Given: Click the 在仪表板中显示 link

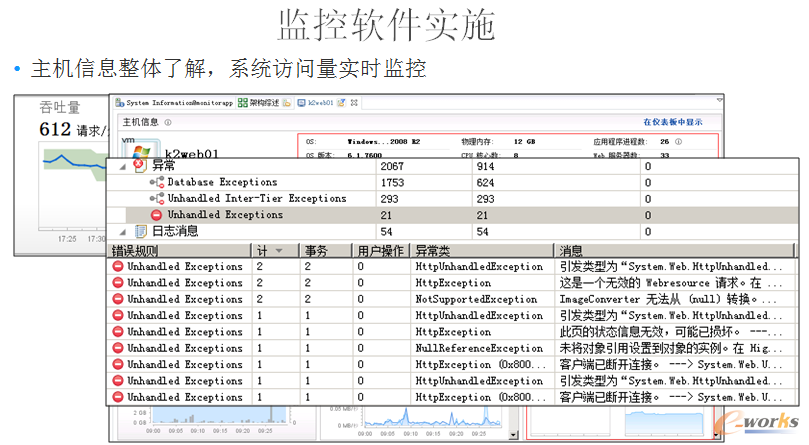Looking at the screenshot, I should point(672,122).
